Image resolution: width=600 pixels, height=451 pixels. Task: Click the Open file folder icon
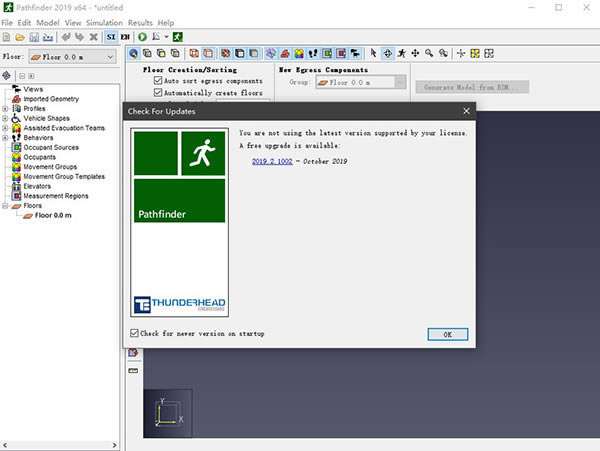(x=20, y=37)
